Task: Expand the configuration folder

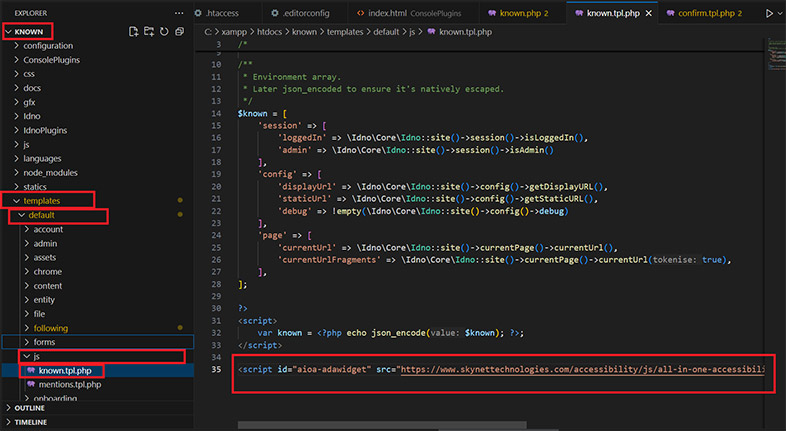Action: pos(48,46)
